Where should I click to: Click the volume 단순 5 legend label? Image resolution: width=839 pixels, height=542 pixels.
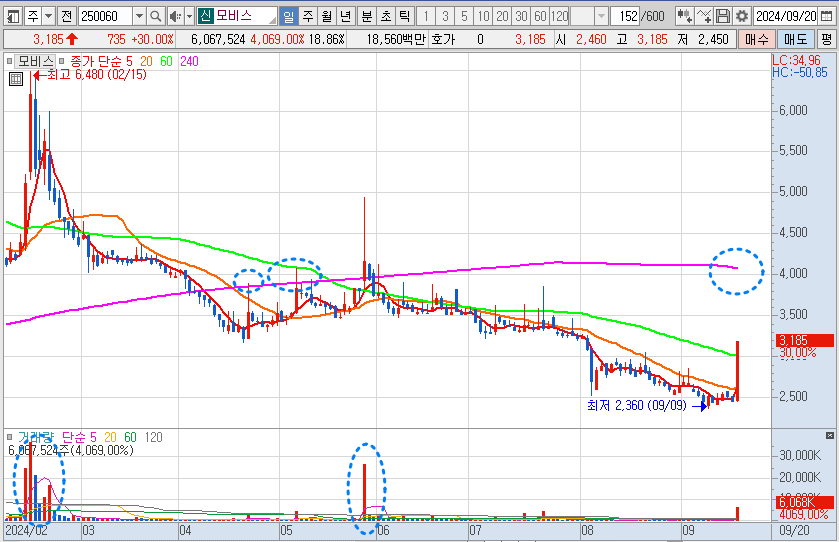[79, 437]
